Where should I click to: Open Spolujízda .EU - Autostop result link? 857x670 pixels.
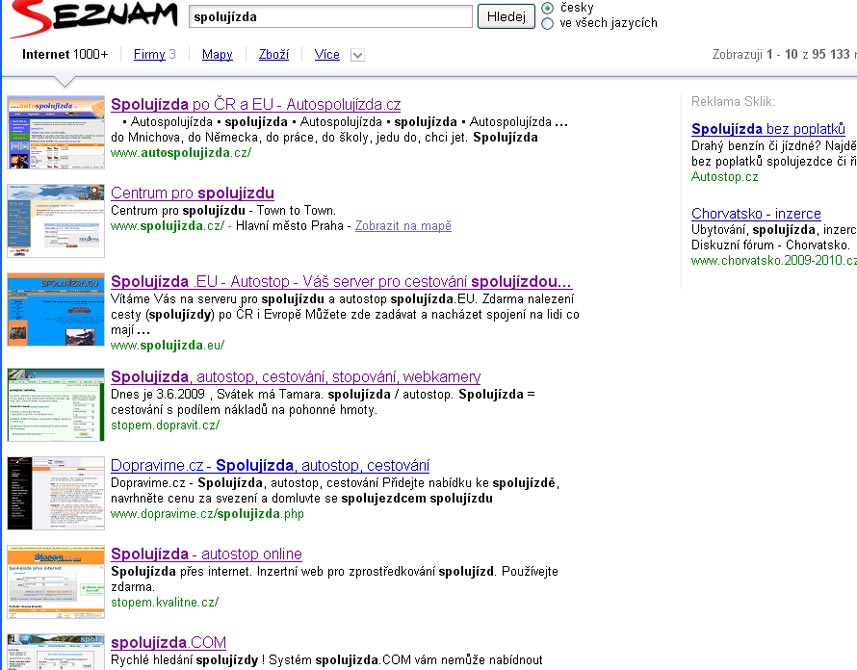pos(341,281)
